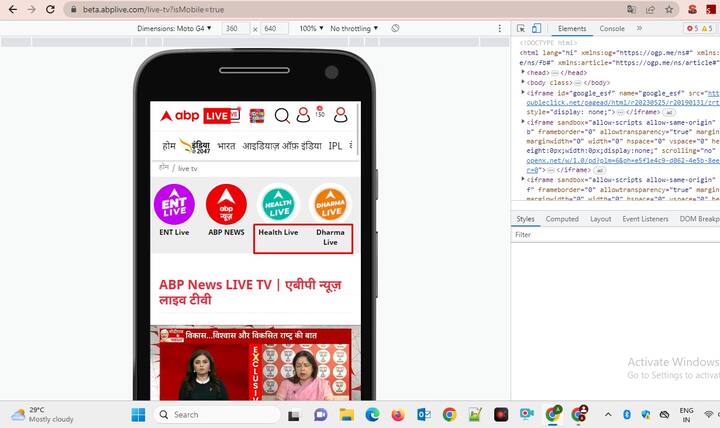Viewport: 720px width, 428px height.
Task: Click the IPL link in site navigation
Action: pos(335,146)
